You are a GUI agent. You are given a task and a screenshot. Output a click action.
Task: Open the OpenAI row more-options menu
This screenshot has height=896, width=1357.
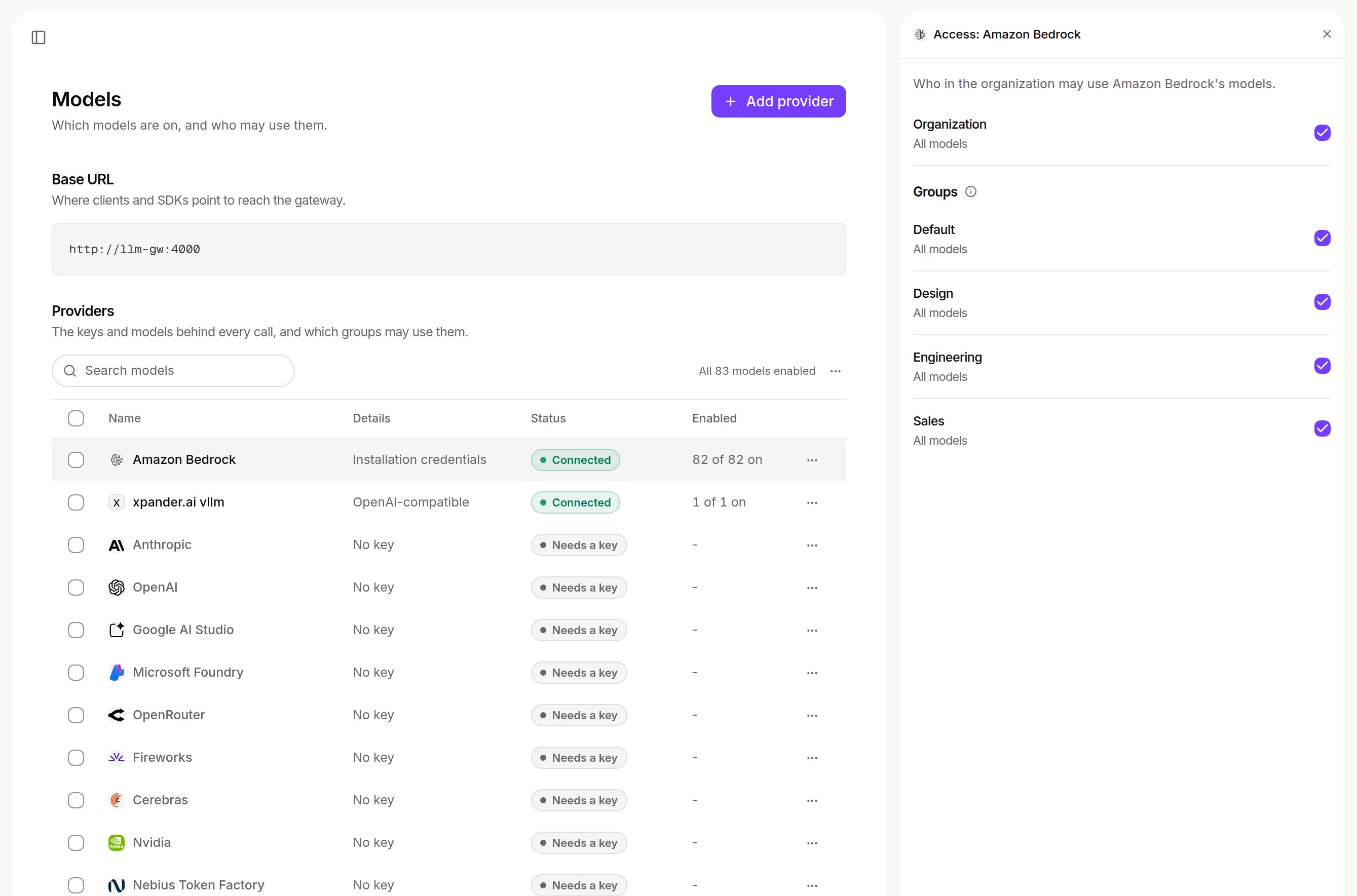[x=812, y=588]
